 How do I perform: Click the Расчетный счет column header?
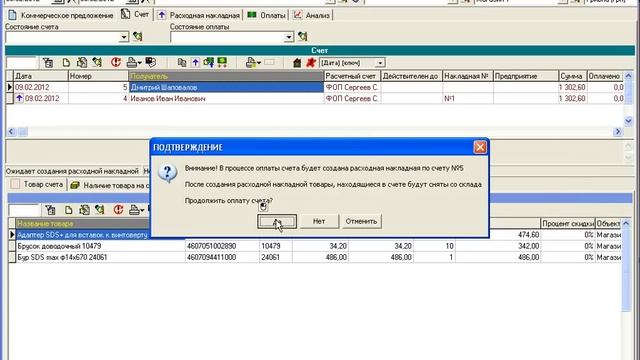352,76
